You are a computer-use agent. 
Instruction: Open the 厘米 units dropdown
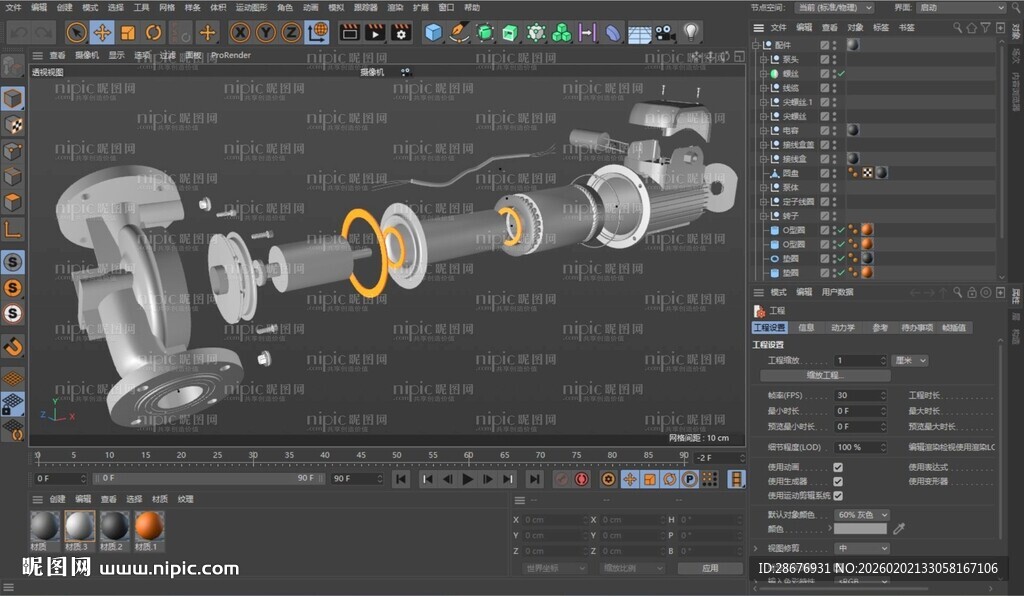[x=909, y=360]
